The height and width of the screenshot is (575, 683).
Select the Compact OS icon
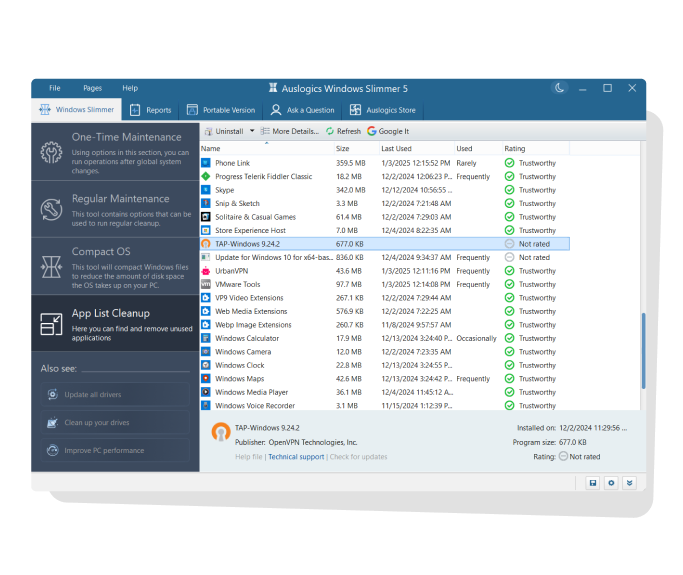click(51, 267)
